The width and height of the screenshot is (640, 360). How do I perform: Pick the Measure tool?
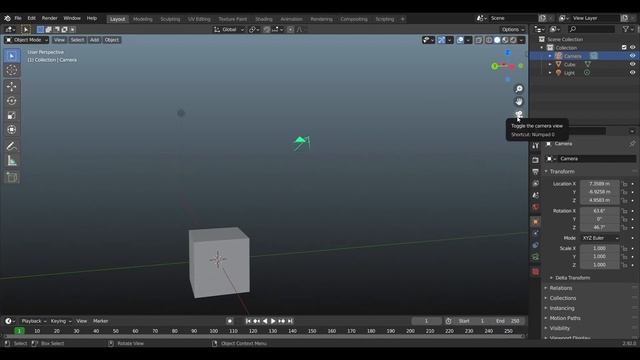click(12, 161)
